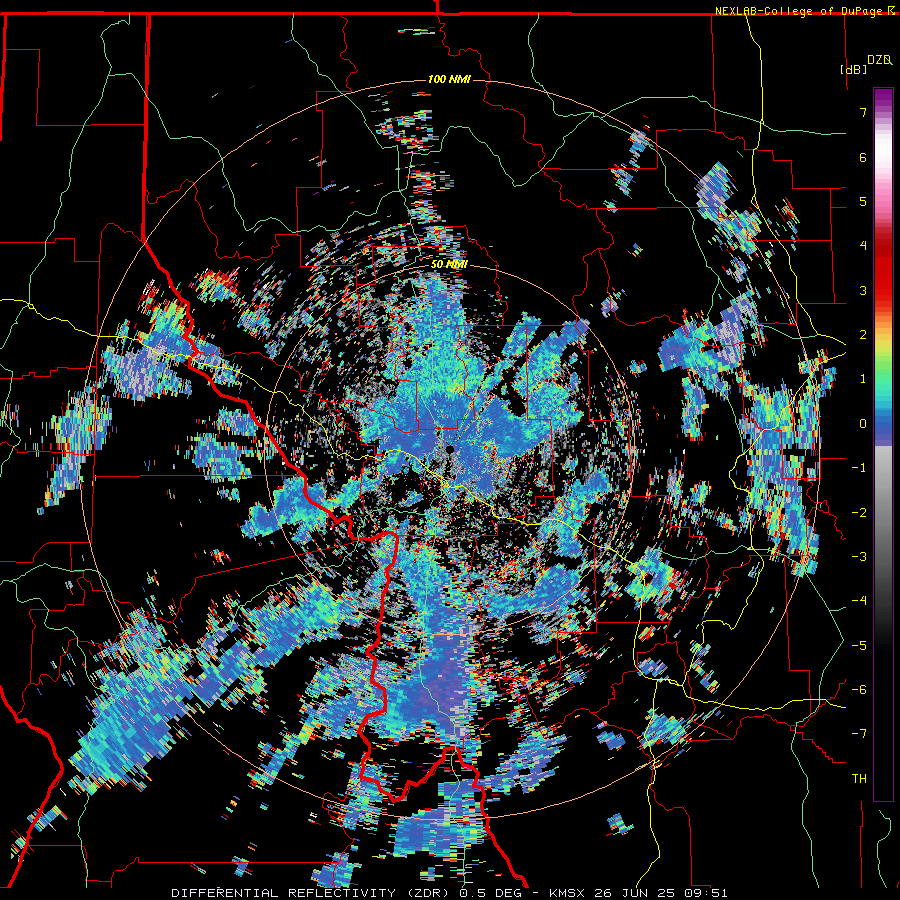The image size is (900, 900).
Task: Click the 1 value on the ZDR scale
Action: 863,379
